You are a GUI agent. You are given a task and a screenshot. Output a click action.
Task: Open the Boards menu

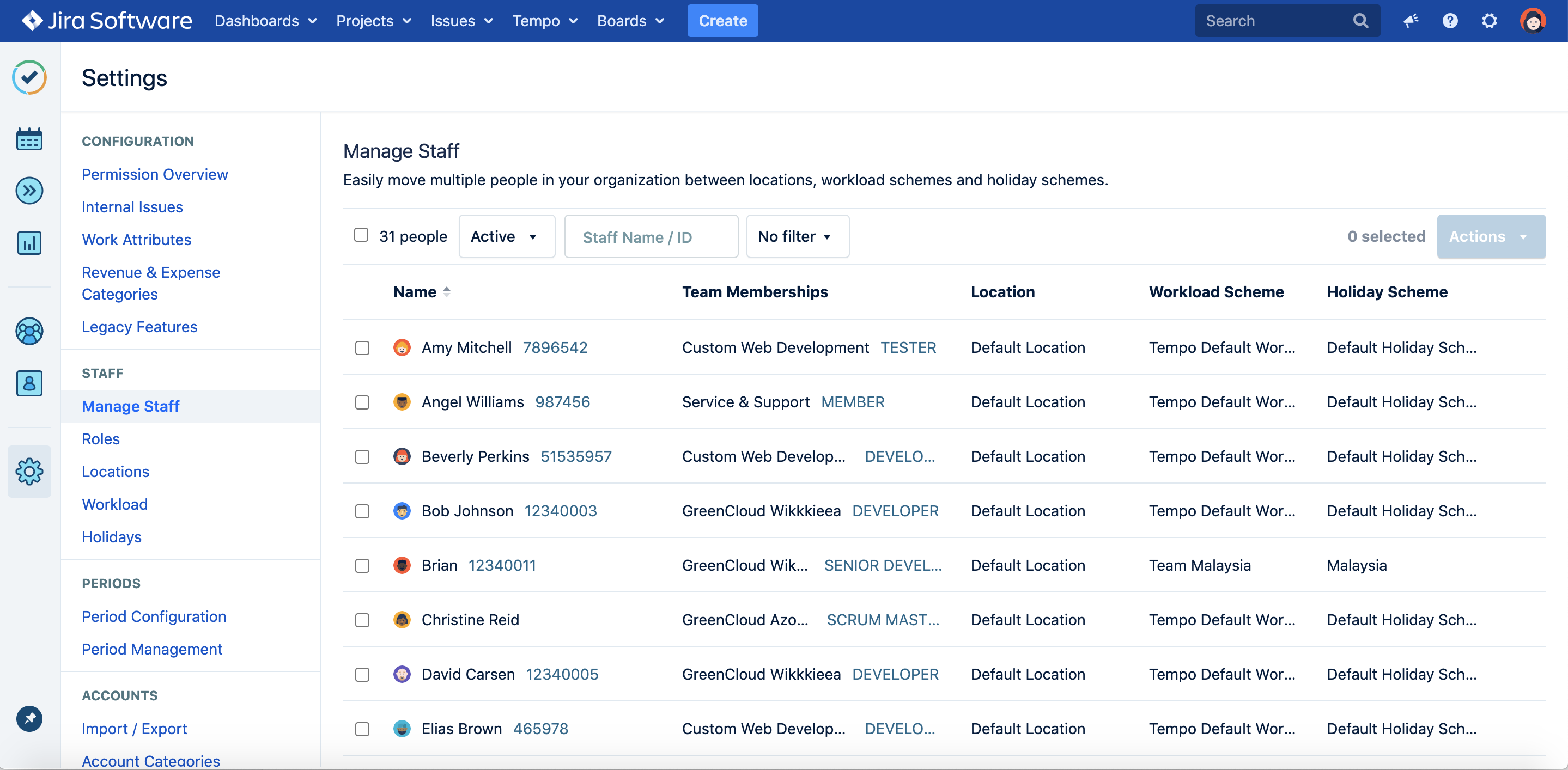point(630,21)
